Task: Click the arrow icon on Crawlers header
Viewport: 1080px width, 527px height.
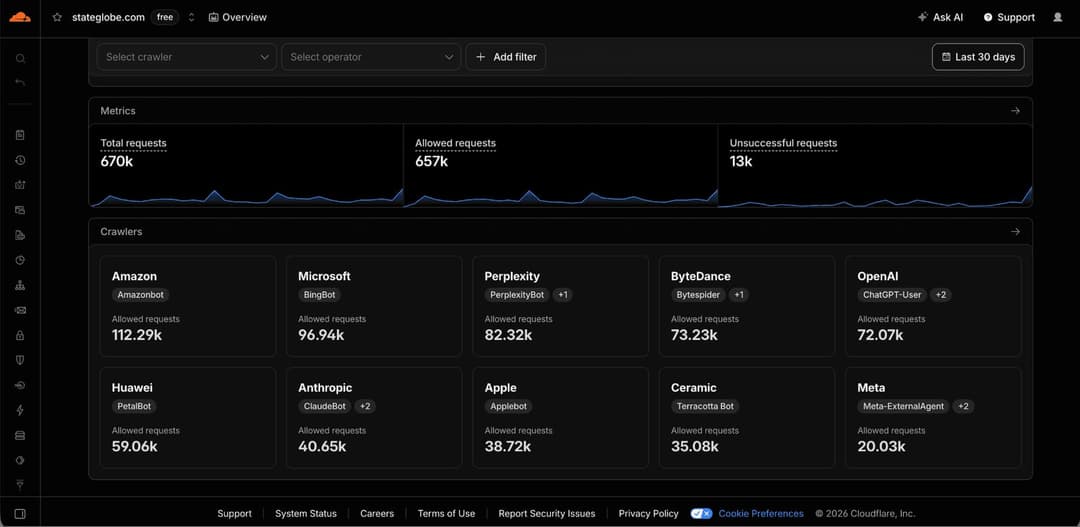Action: pos(1015,231)
